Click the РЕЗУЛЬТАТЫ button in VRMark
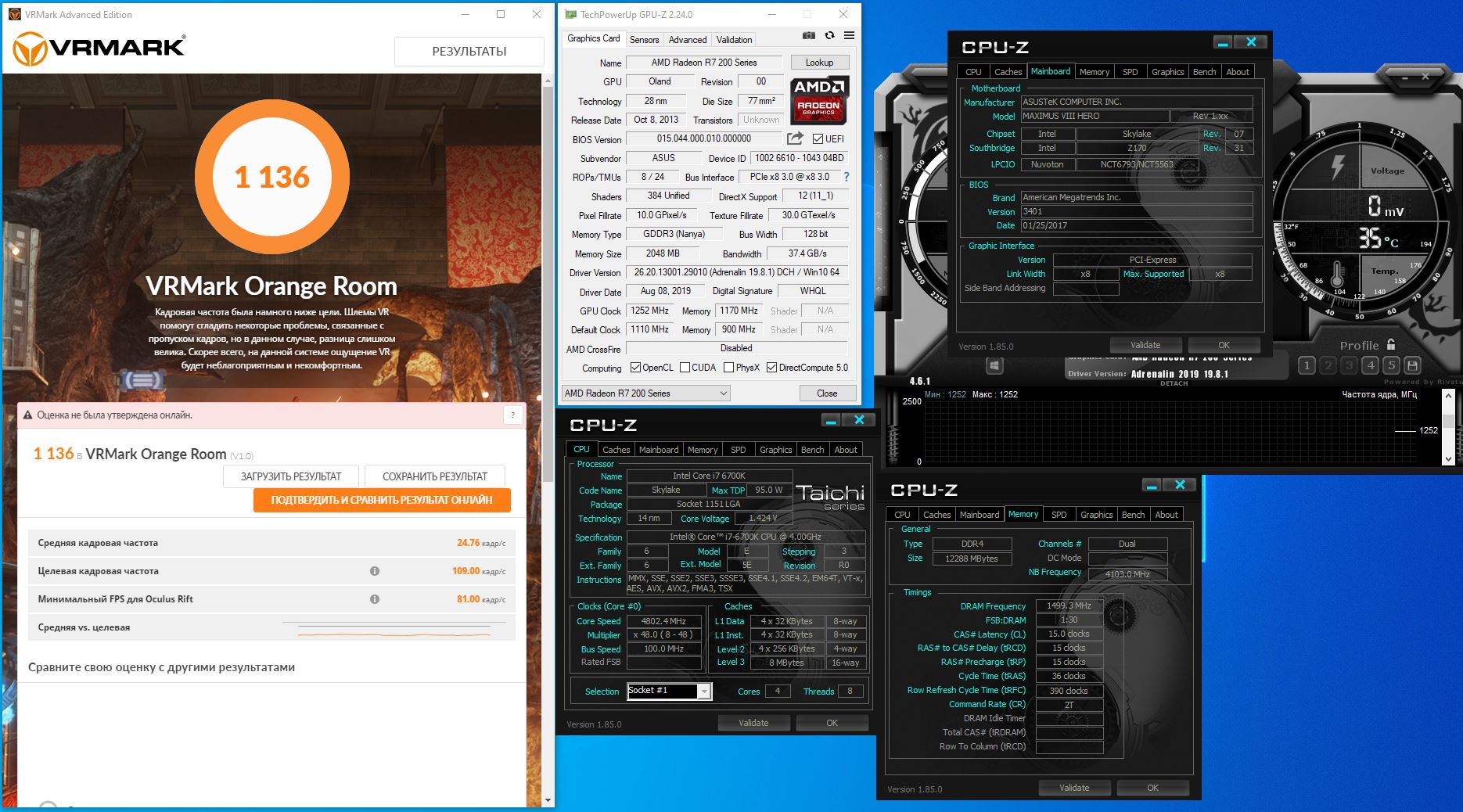Viewport: 1463px width, 812px height. 469,52
